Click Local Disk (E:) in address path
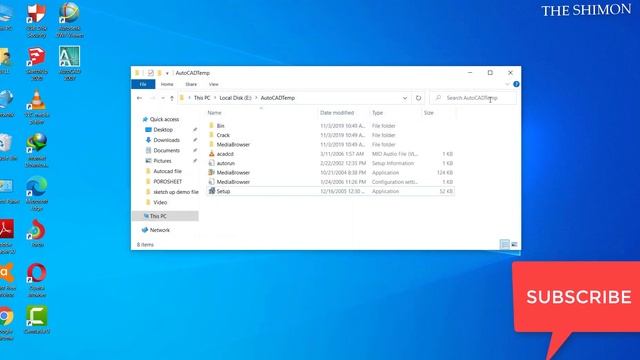This screenshot has height=360, width=640. (236, 98)
